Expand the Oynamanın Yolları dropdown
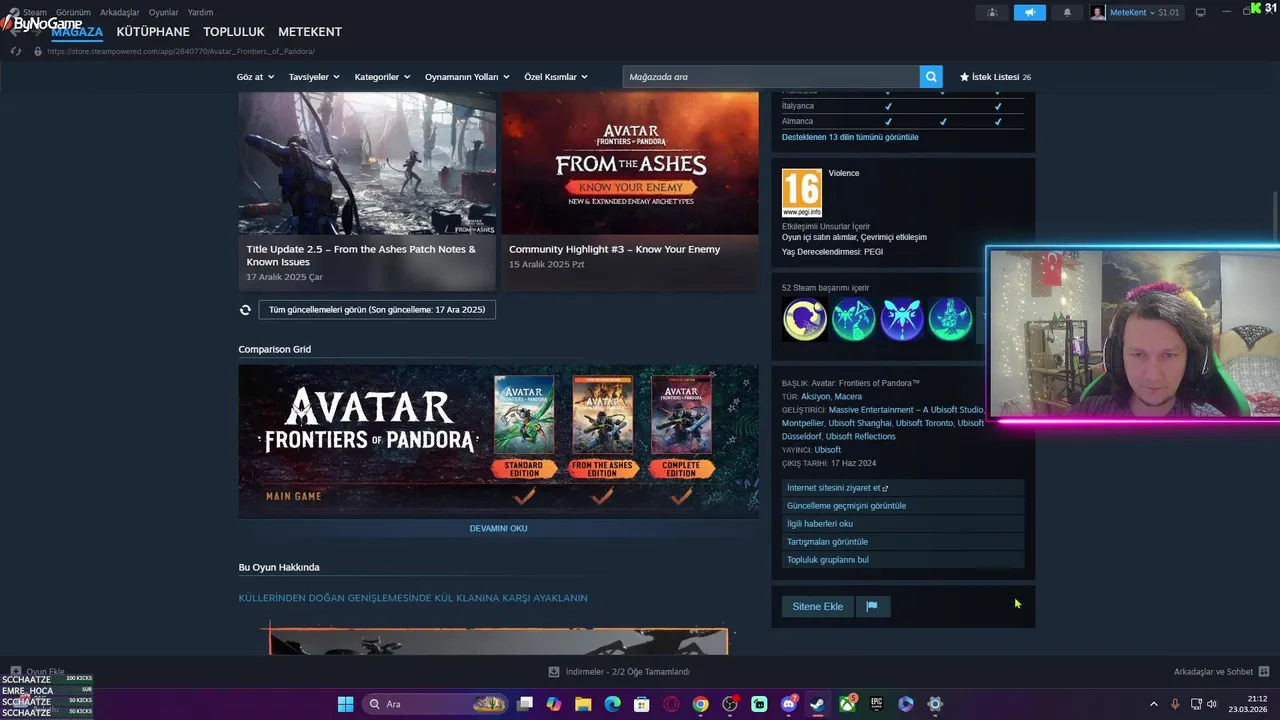This screenshot has width=1280, height=720. coord(467,77)
